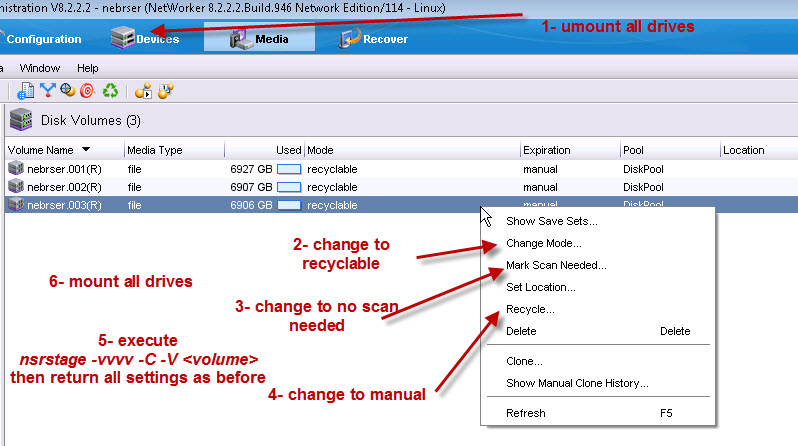Click usage bar for nebrser.003(R)
The image size is (798, 446).
289,205
